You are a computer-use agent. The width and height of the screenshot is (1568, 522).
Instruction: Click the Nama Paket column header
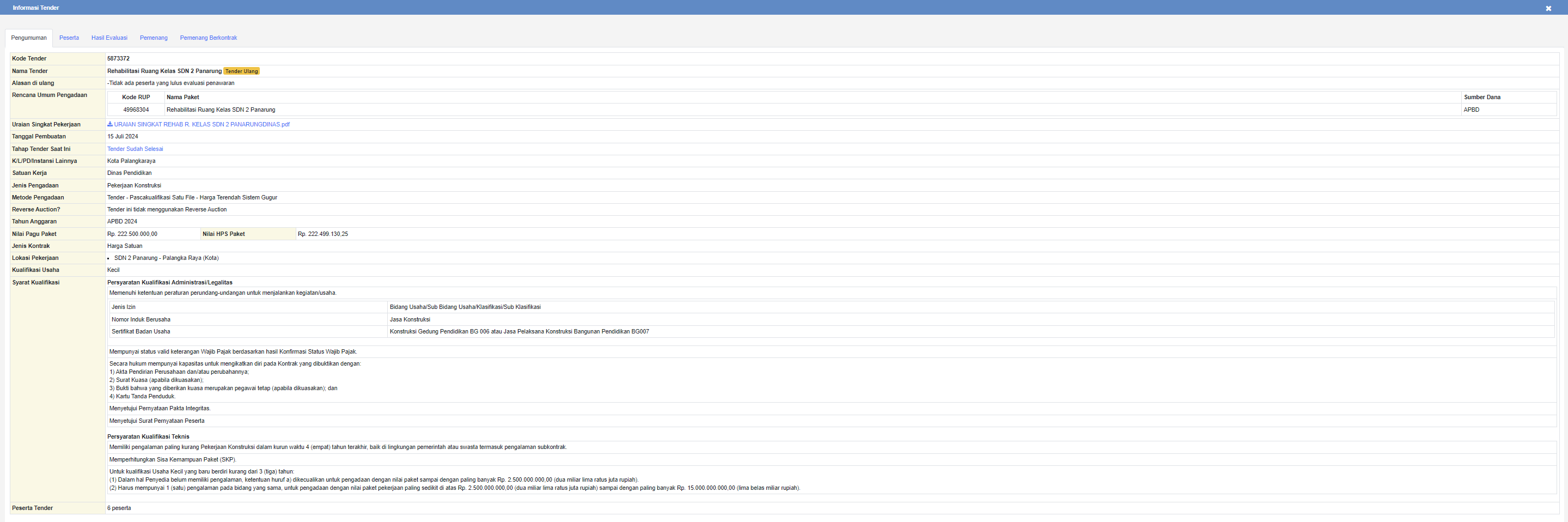[x=182, y=97]
